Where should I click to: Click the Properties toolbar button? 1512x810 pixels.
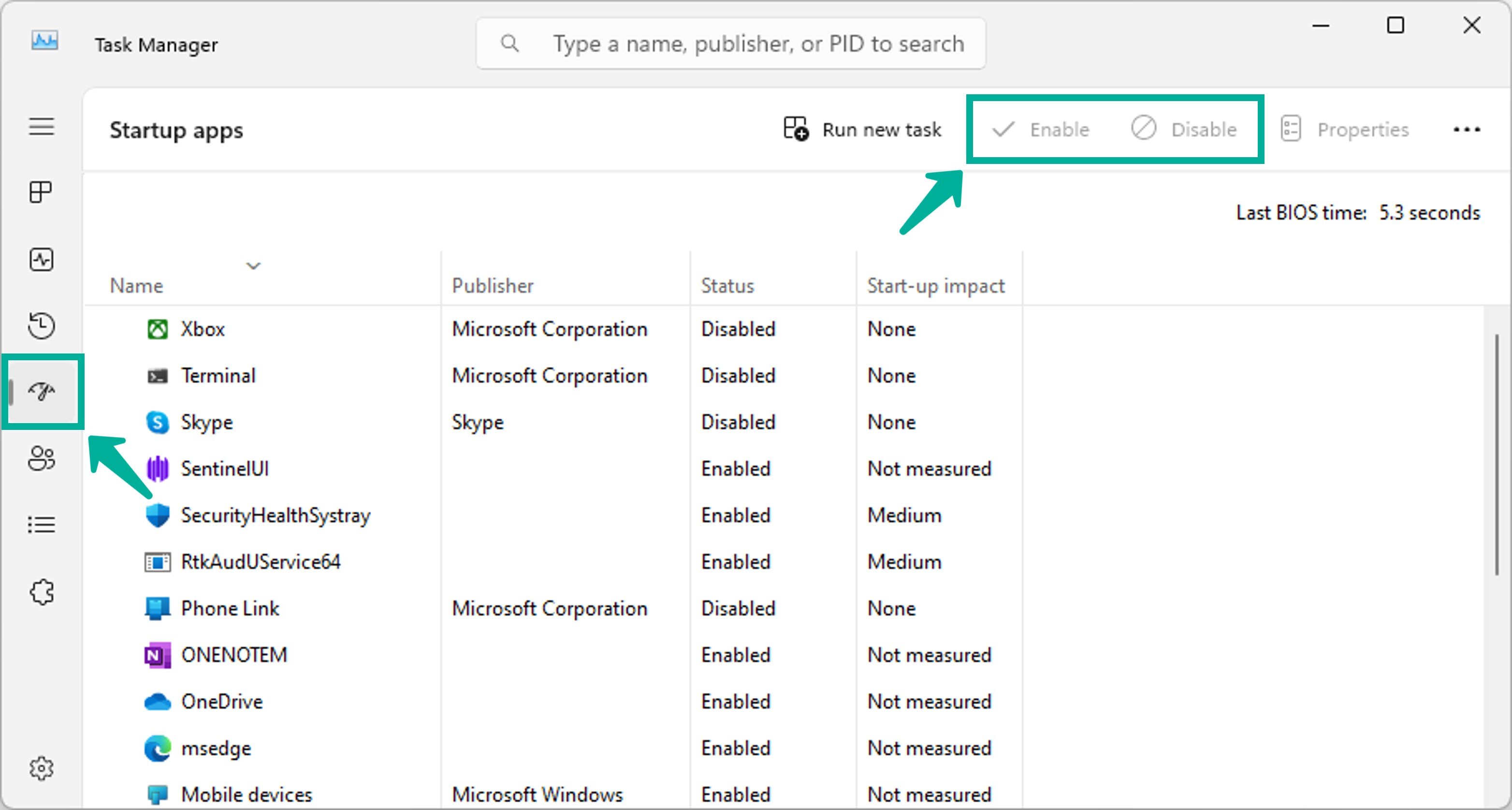click(1345, 129)
